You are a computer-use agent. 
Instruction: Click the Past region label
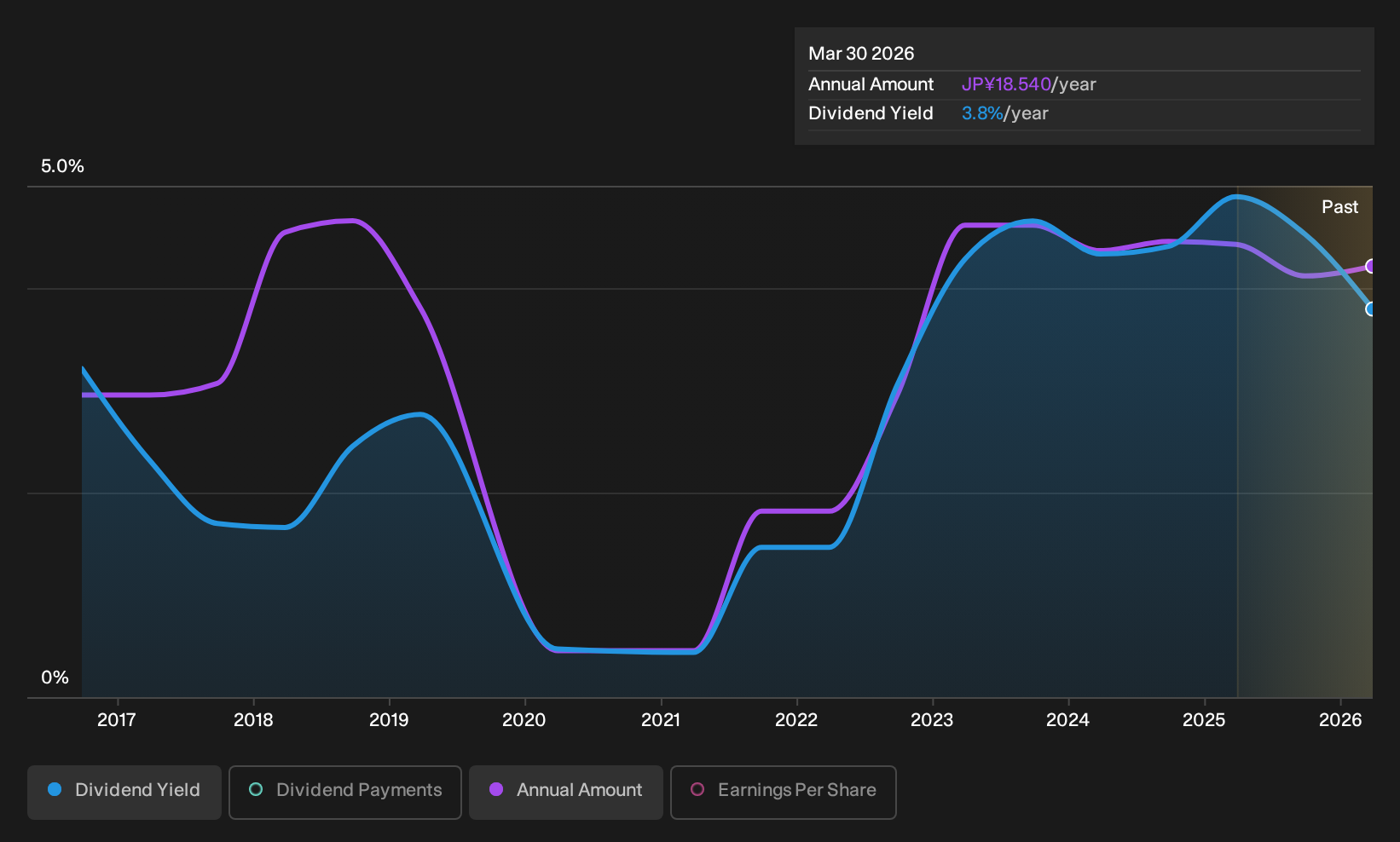1340,207
